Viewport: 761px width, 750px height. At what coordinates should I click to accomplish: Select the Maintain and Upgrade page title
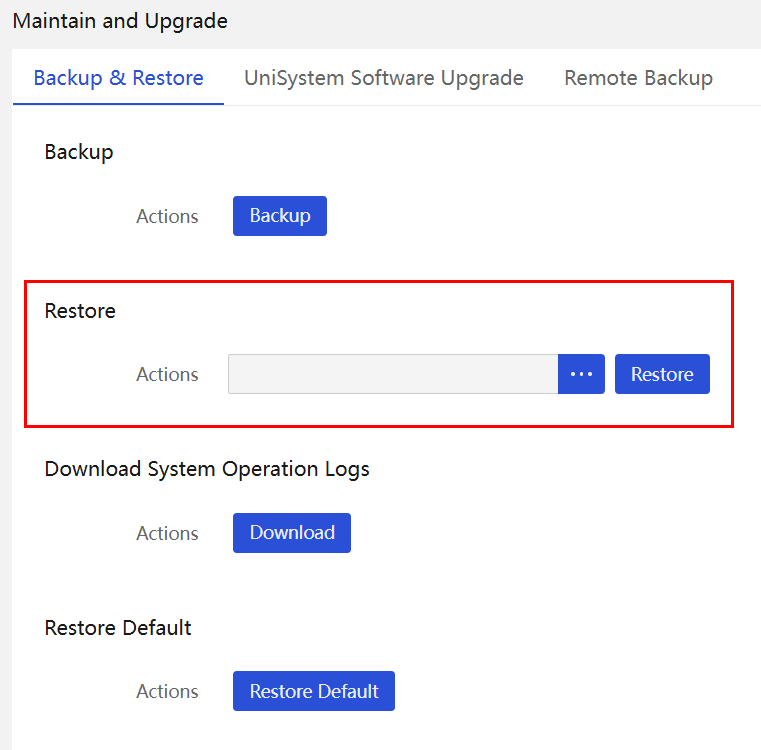pos(120,21)
